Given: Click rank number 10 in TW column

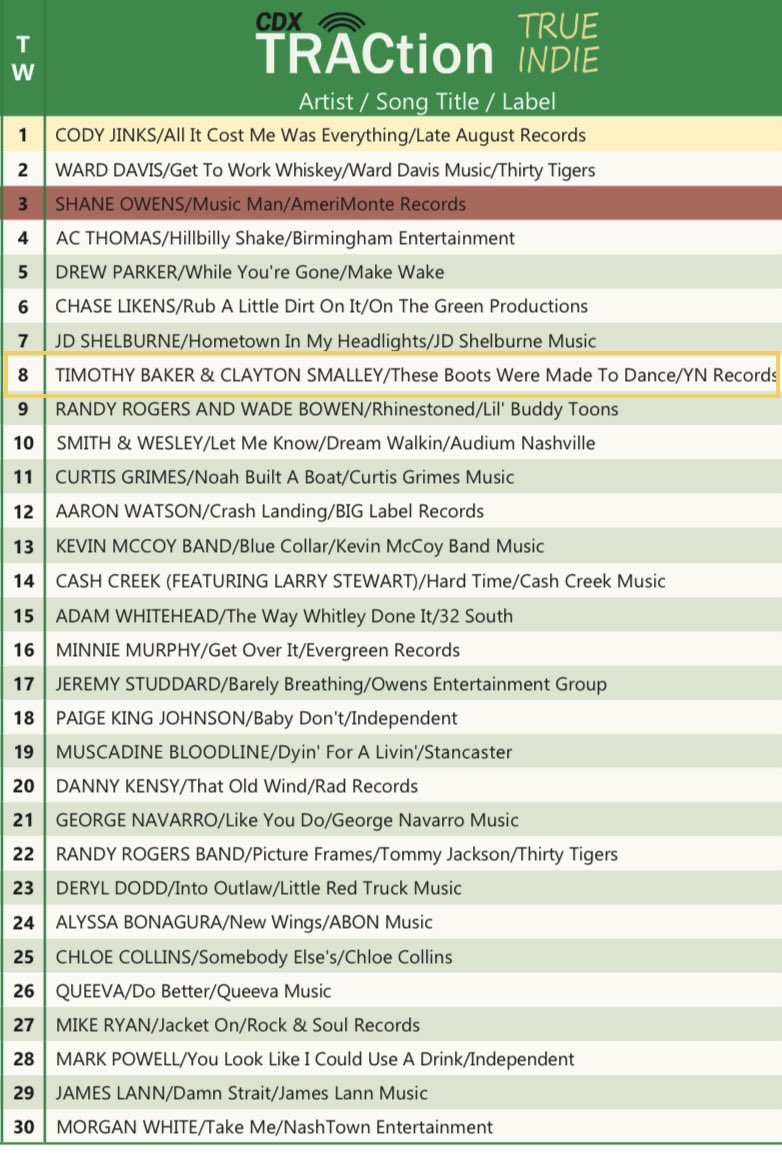Looking at the screenshot, I should tap(24, 443).
